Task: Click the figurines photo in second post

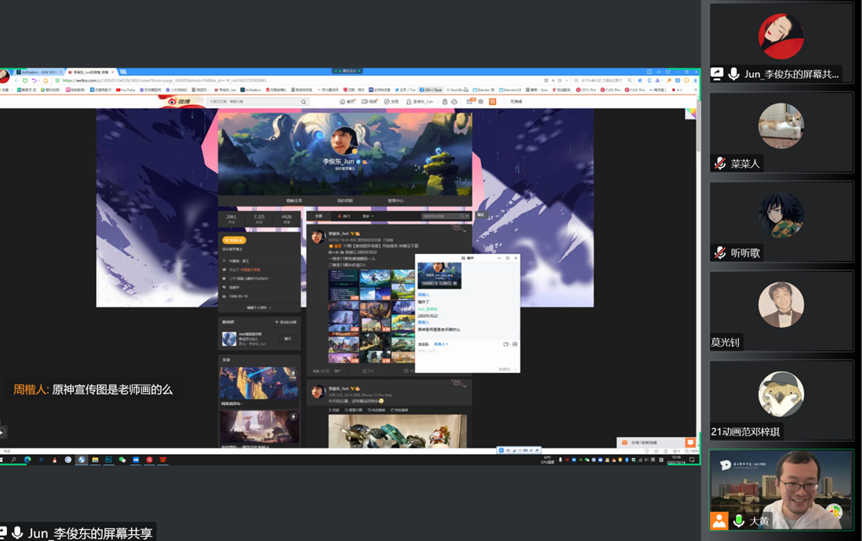Action: (397, 431)
